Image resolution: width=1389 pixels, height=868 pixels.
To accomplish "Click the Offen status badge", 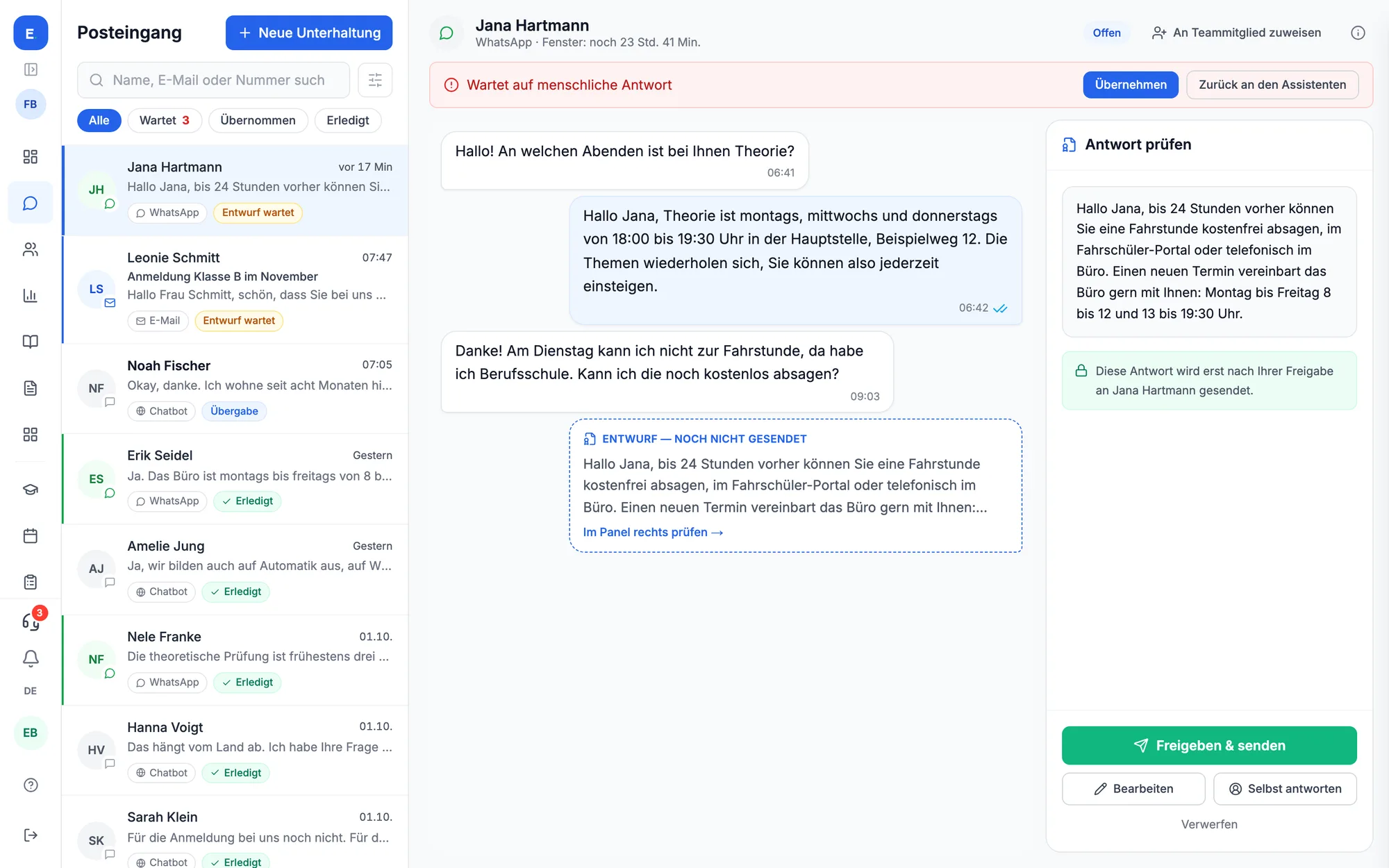I will 1106,33.
